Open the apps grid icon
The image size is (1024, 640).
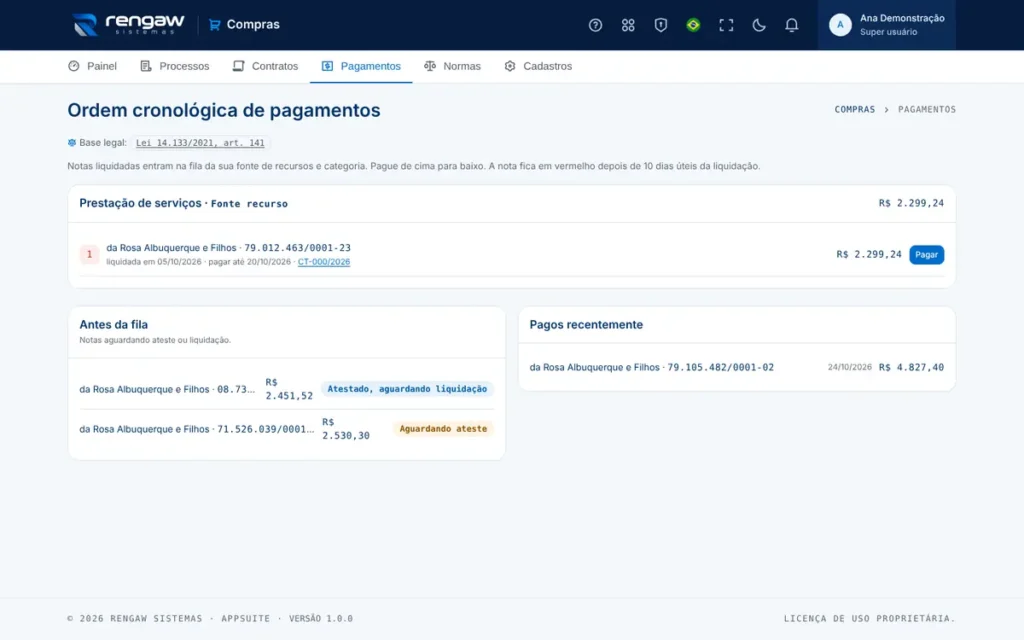(628, 25)
